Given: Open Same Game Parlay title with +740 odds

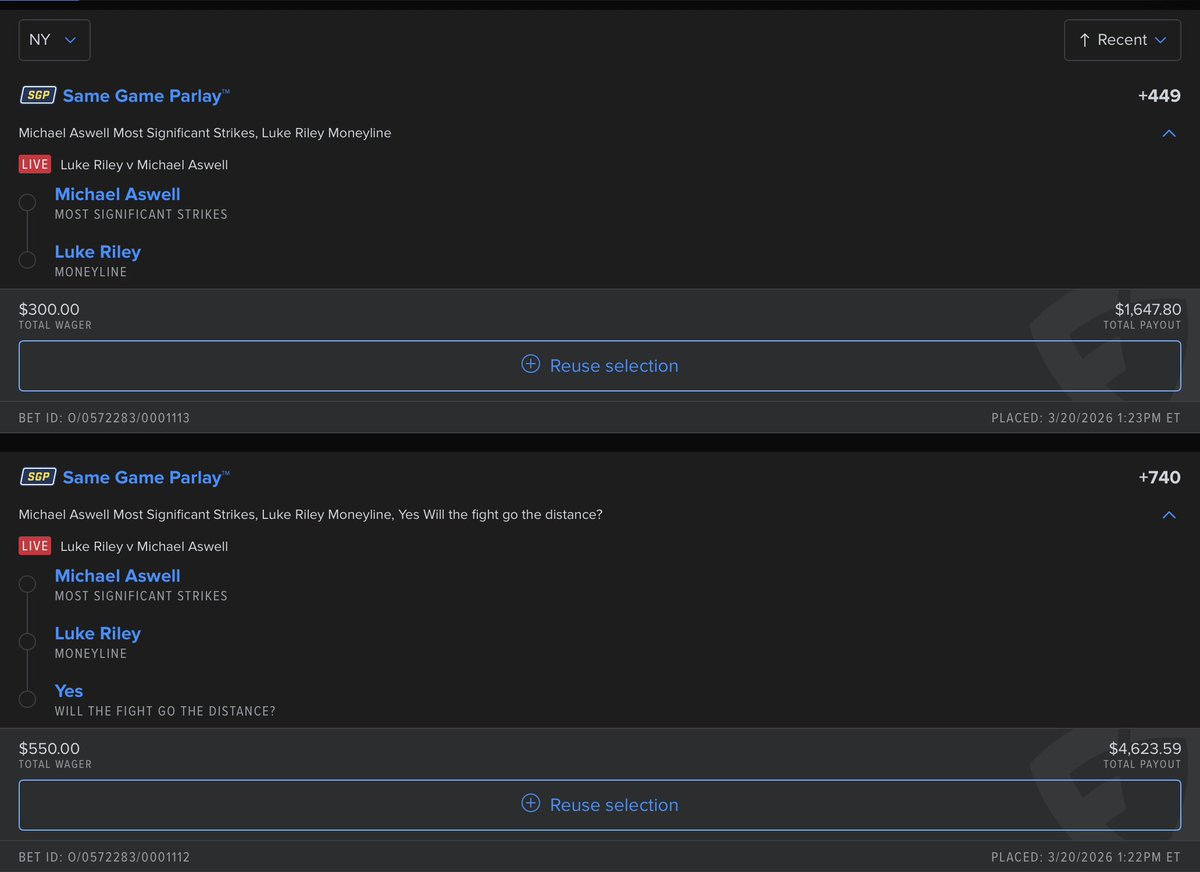Looking at the screenshot, I should [x=146, y=478].
